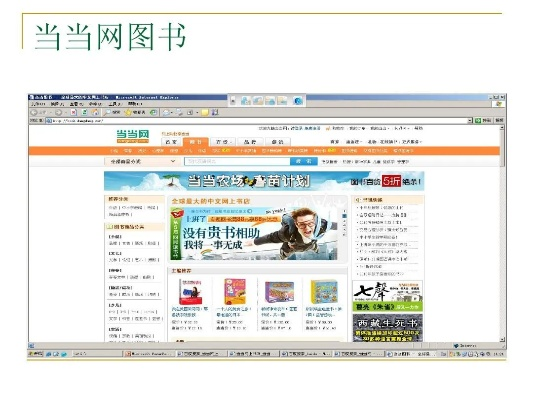Open the Windows Start button

tap(35, 354)
